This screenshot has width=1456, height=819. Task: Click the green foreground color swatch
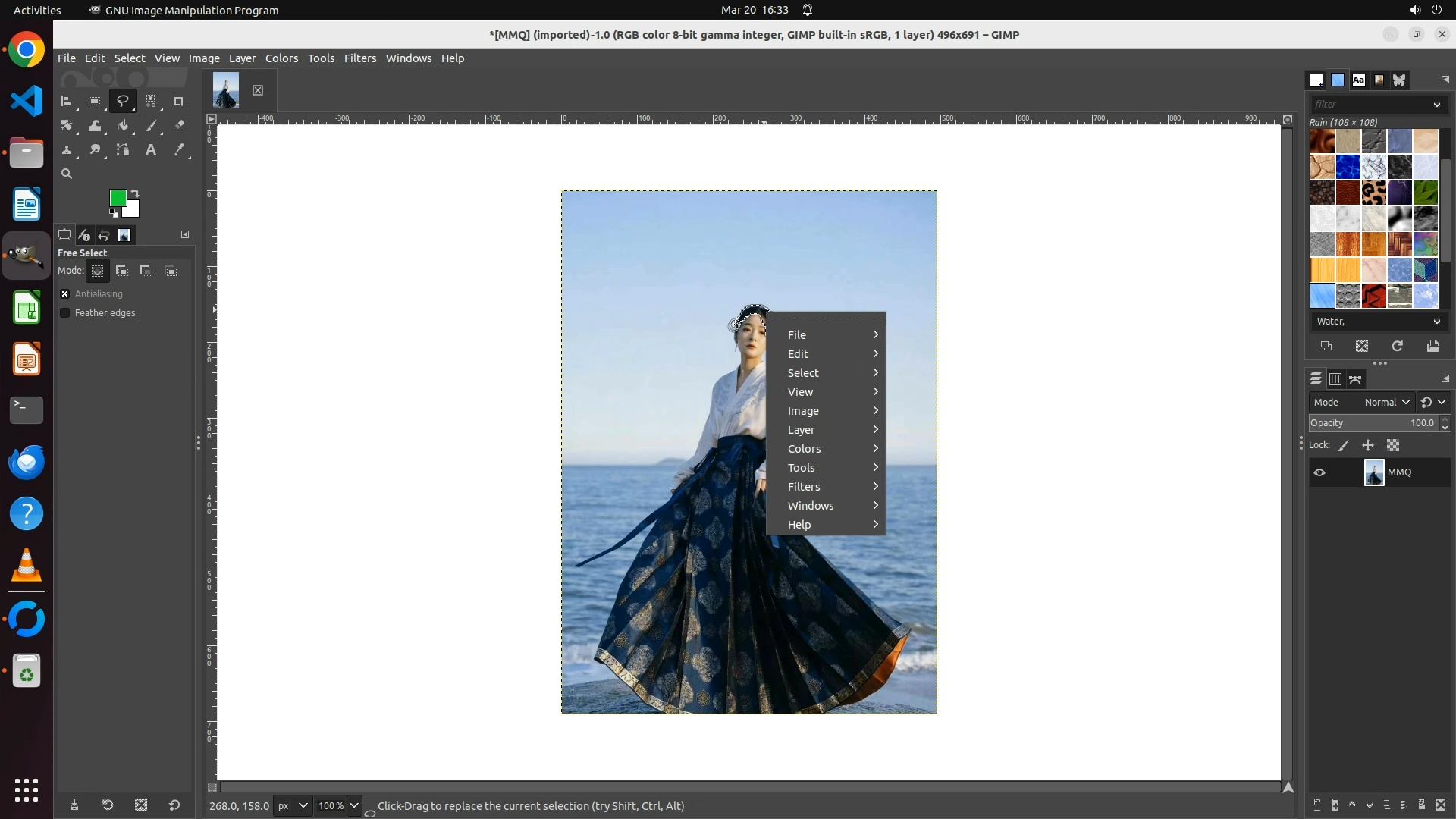117,198
